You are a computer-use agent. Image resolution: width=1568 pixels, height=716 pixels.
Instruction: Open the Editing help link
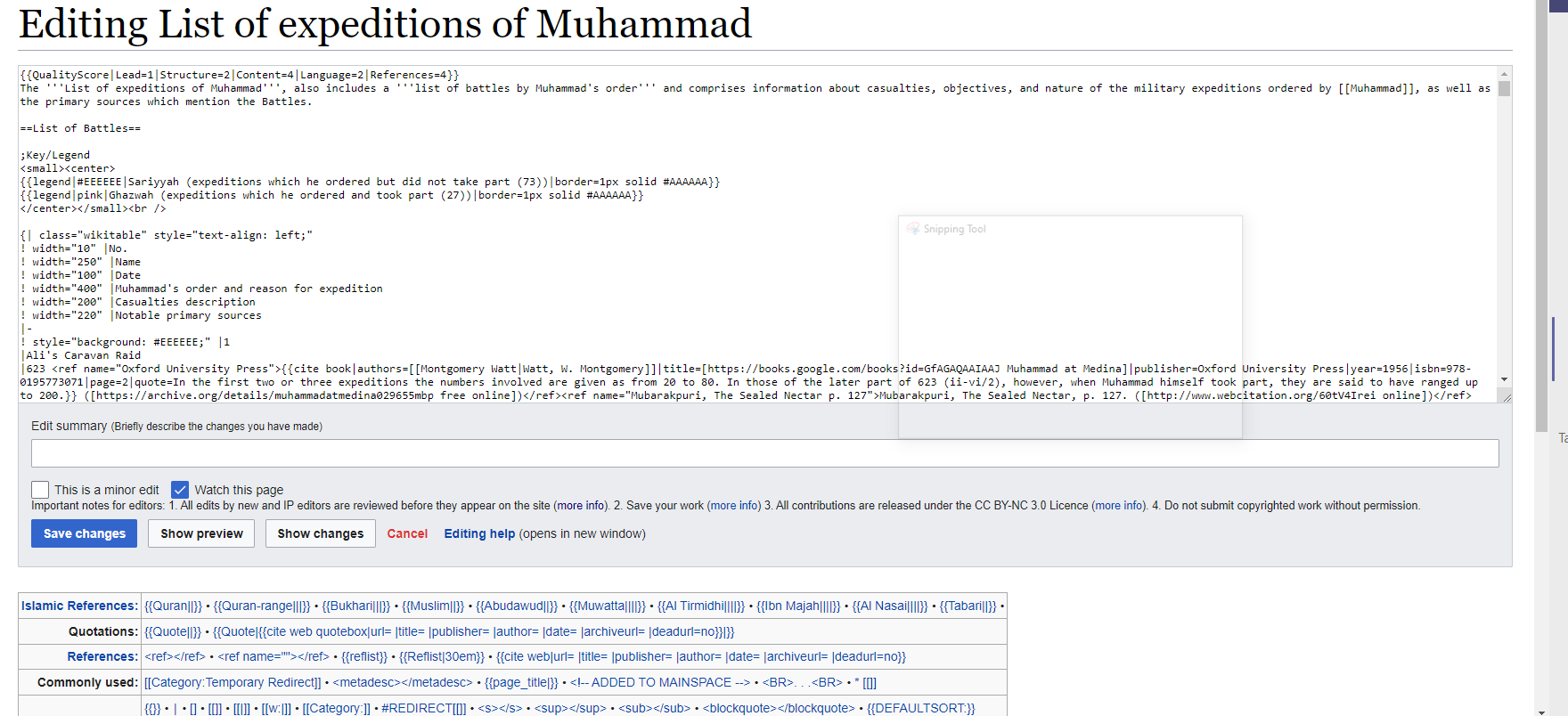(x=479, y=533)
